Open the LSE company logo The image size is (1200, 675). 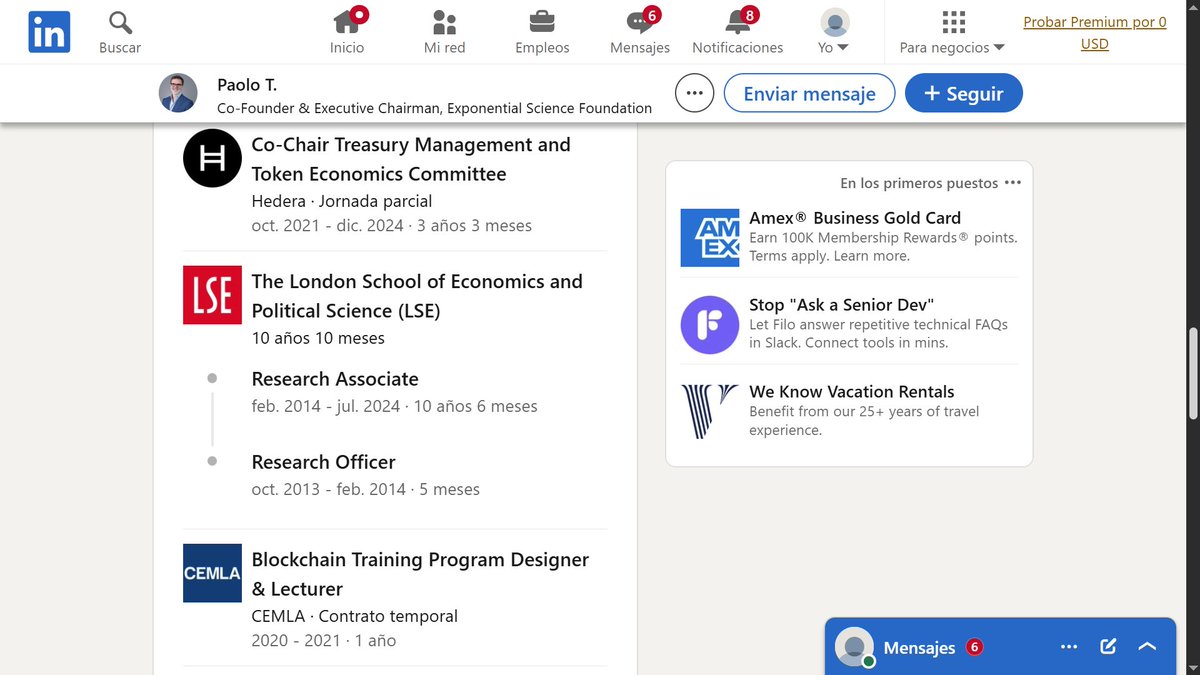tap(212, 295)
